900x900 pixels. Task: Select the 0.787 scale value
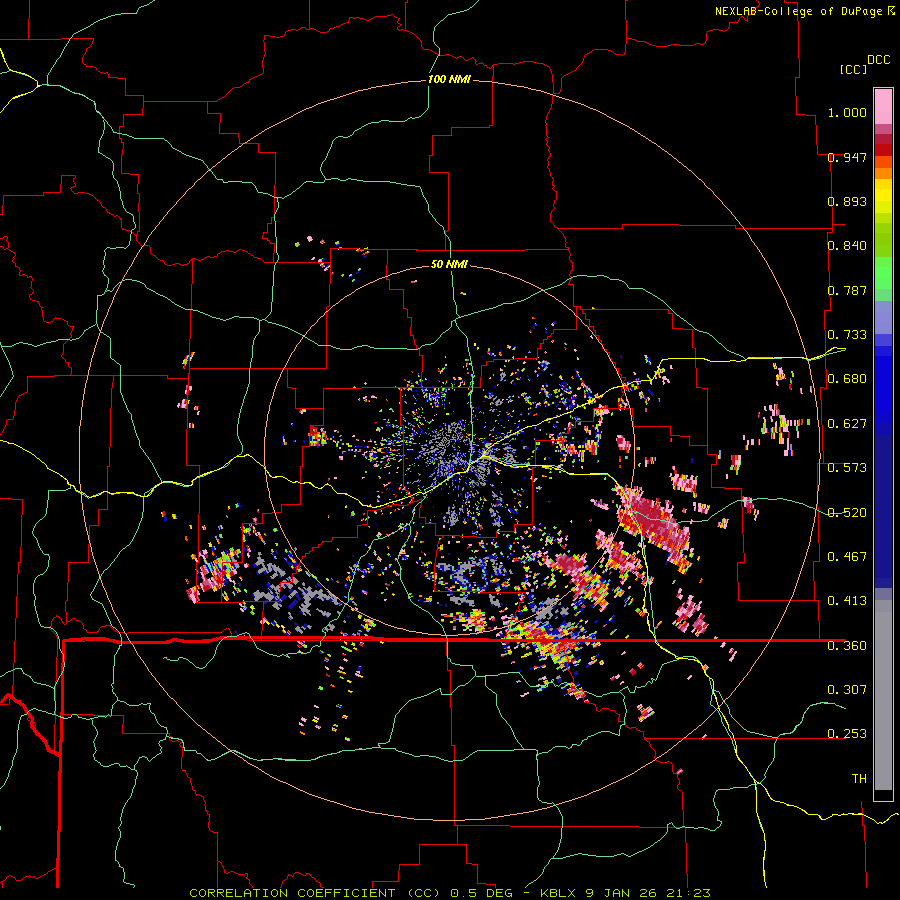[847, 290]
